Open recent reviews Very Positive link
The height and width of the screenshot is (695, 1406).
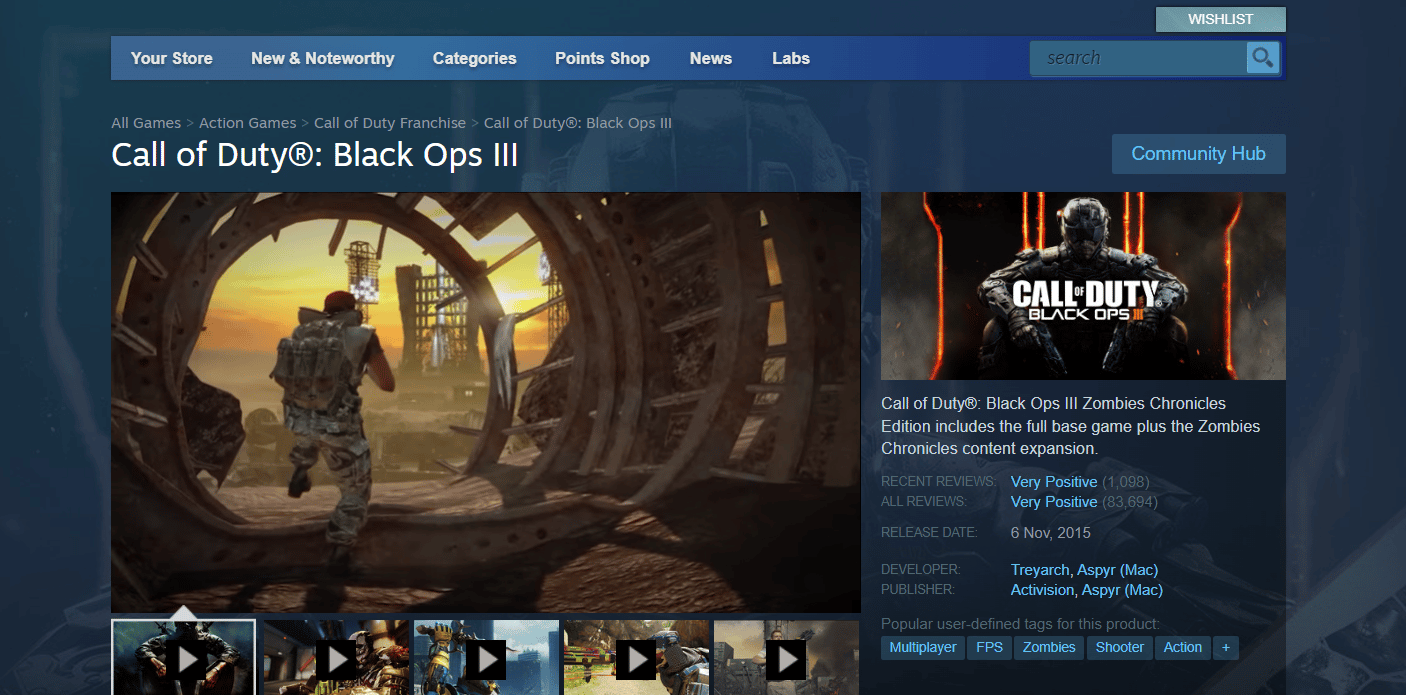click(1054, 482)
